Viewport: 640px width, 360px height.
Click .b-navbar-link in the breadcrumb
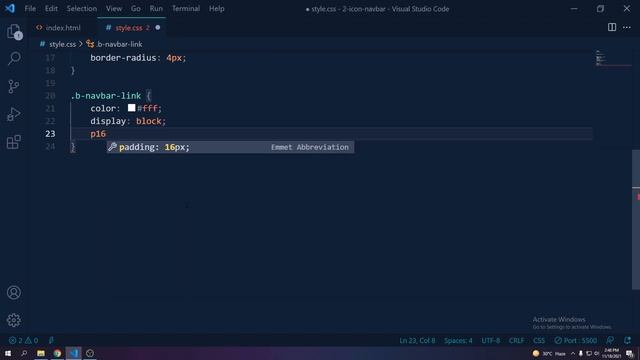tap(120, 44)
